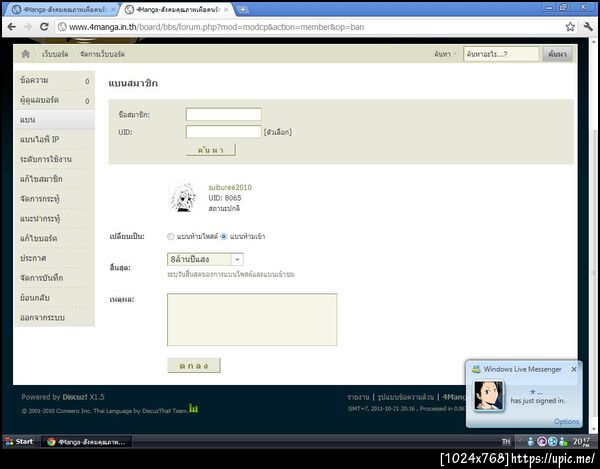Open the สิ้นสุด ban duration dropdown
This screenshot has height=469, width=600.
(x=205, y=259)
